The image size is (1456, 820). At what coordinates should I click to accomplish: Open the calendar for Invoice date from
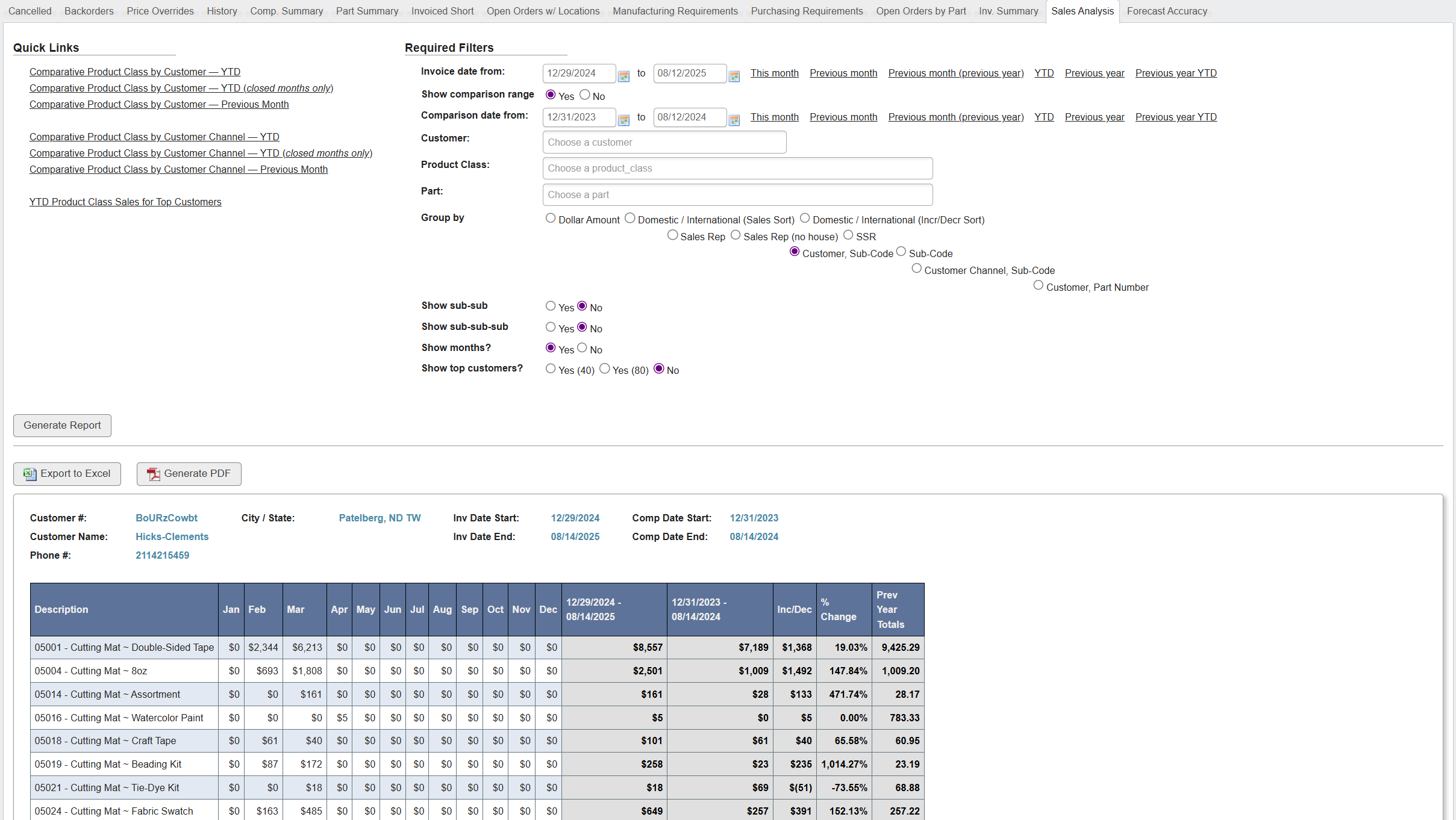pyautogui.click(x=623, y=73)
